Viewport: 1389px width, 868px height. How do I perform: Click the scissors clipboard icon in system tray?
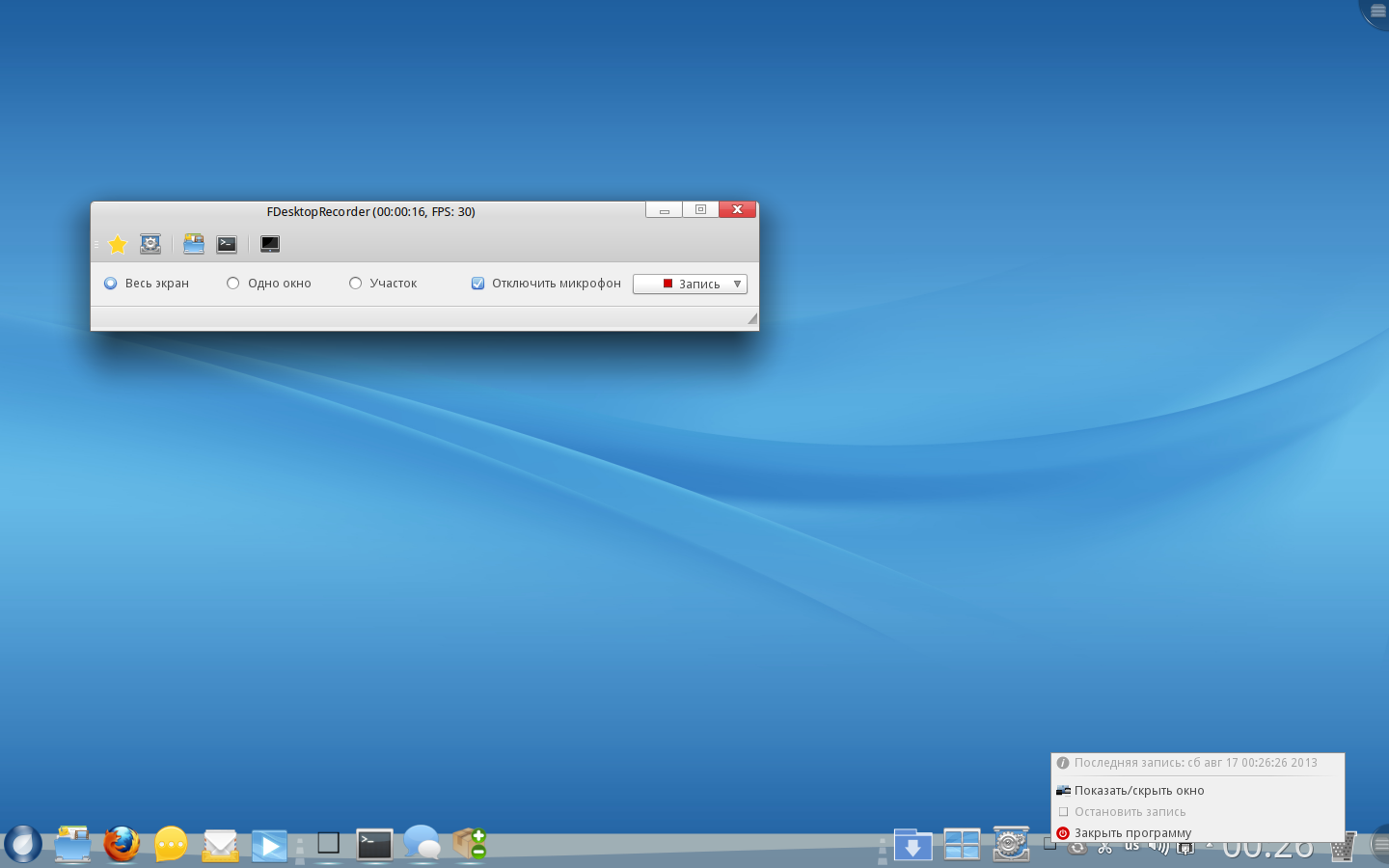(x=1105, y=849)
